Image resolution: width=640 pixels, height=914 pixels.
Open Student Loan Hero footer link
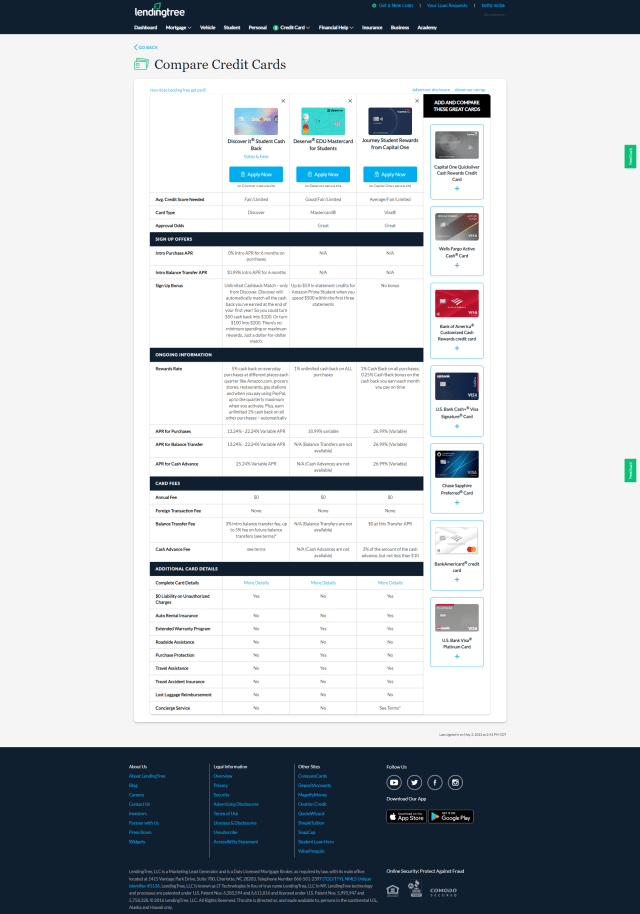pos(316,842)
